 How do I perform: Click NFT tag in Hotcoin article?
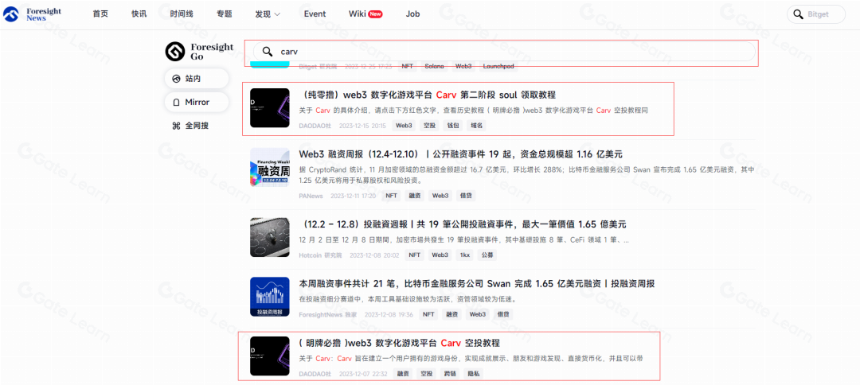pos(414,255)
